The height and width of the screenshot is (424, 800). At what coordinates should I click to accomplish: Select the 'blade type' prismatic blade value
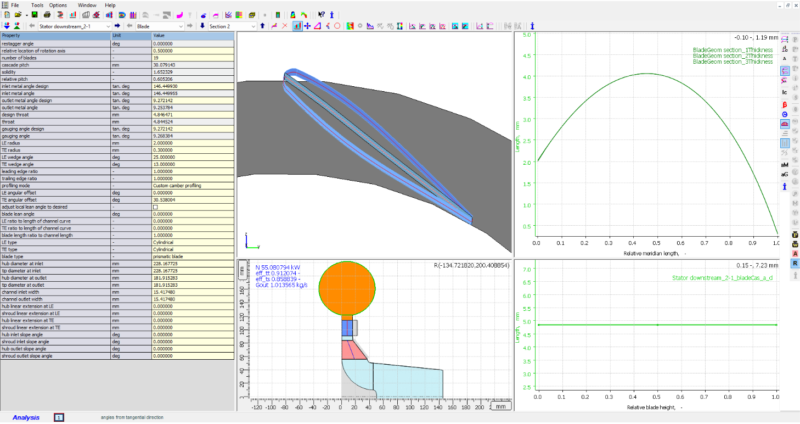click(x=193, y=257)
